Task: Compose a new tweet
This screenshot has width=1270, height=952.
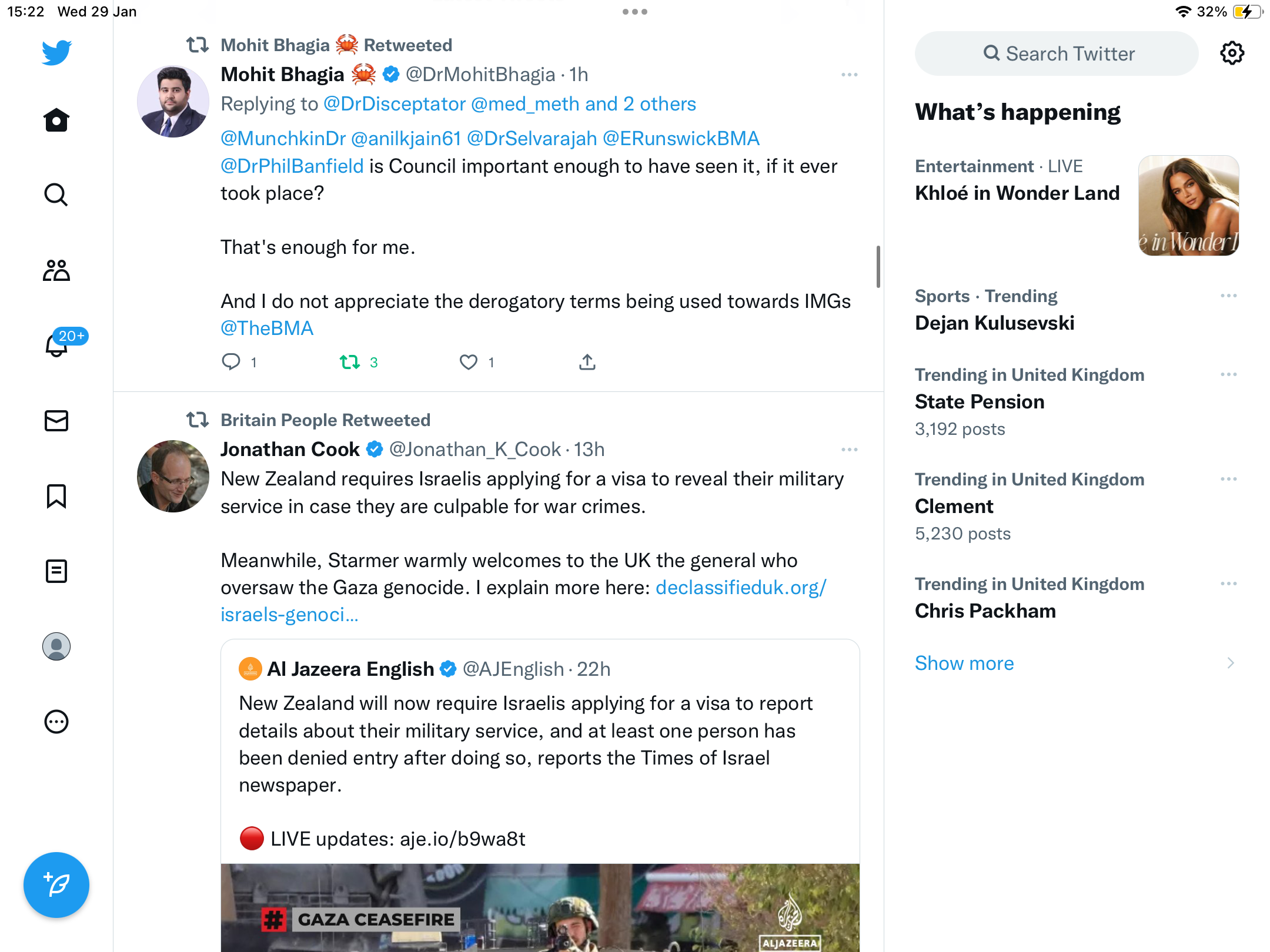Action: 56,885
